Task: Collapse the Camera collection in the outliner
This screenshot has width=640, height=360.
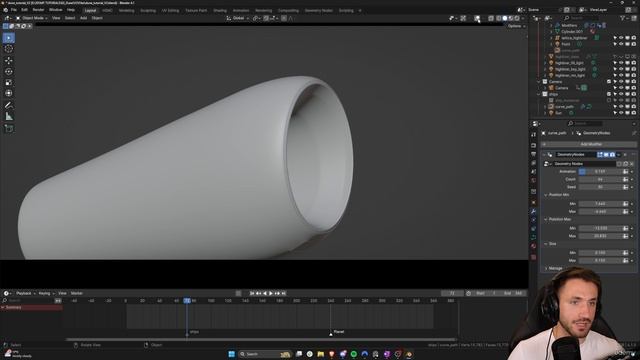Action: click(x=539, y=82)
